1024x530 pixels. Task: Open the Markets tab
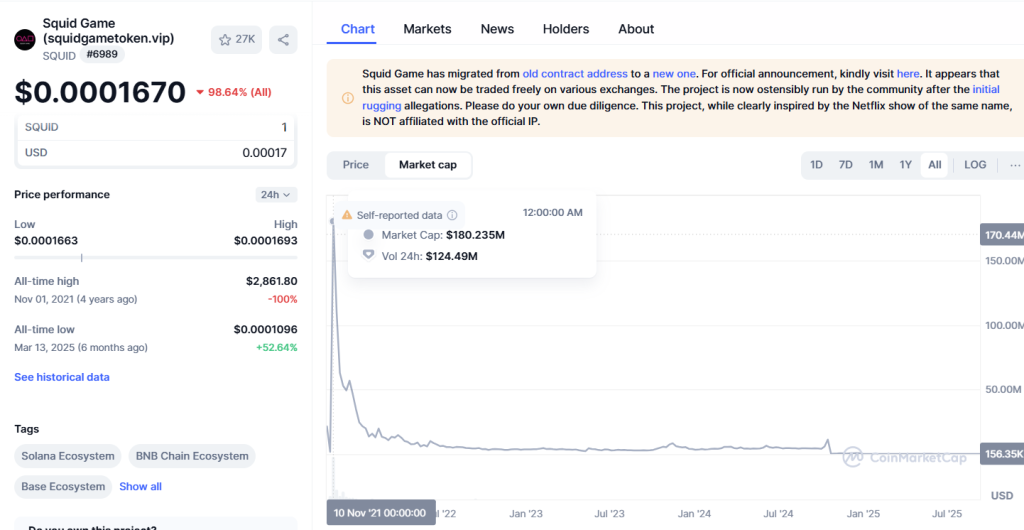point(427,29)
